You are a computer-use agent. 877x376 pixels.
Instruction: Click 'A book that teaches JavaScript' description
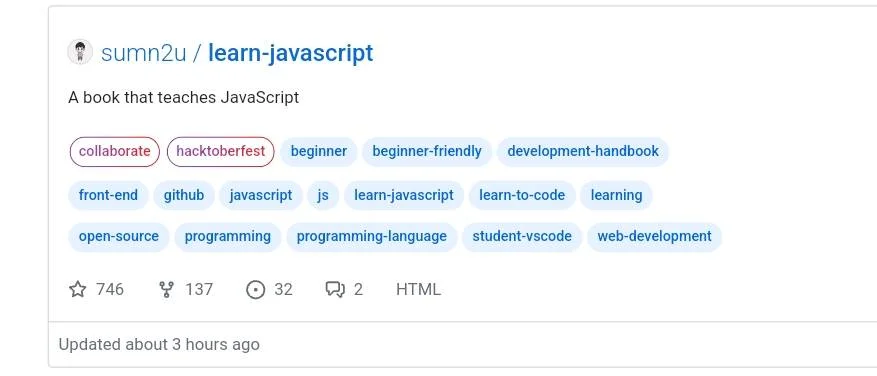183,97
